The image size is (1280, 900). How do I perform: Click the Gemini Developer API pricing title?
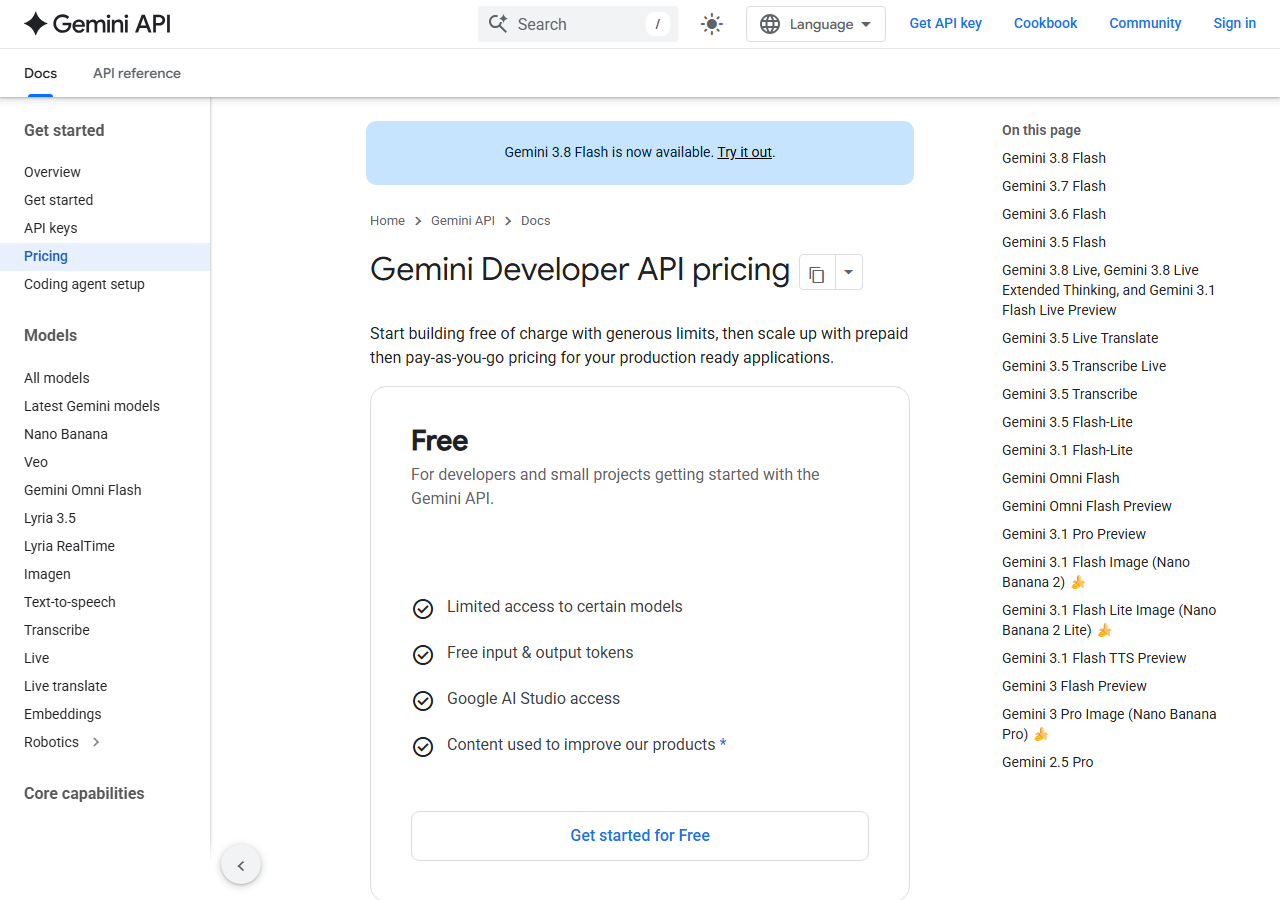[x=580, y=270]
